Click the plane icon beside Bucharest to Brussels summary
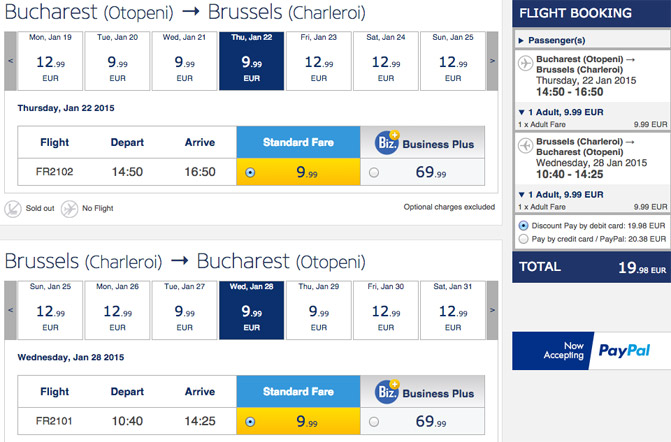This screenshot has width=671, height=442. click(525, 63)
